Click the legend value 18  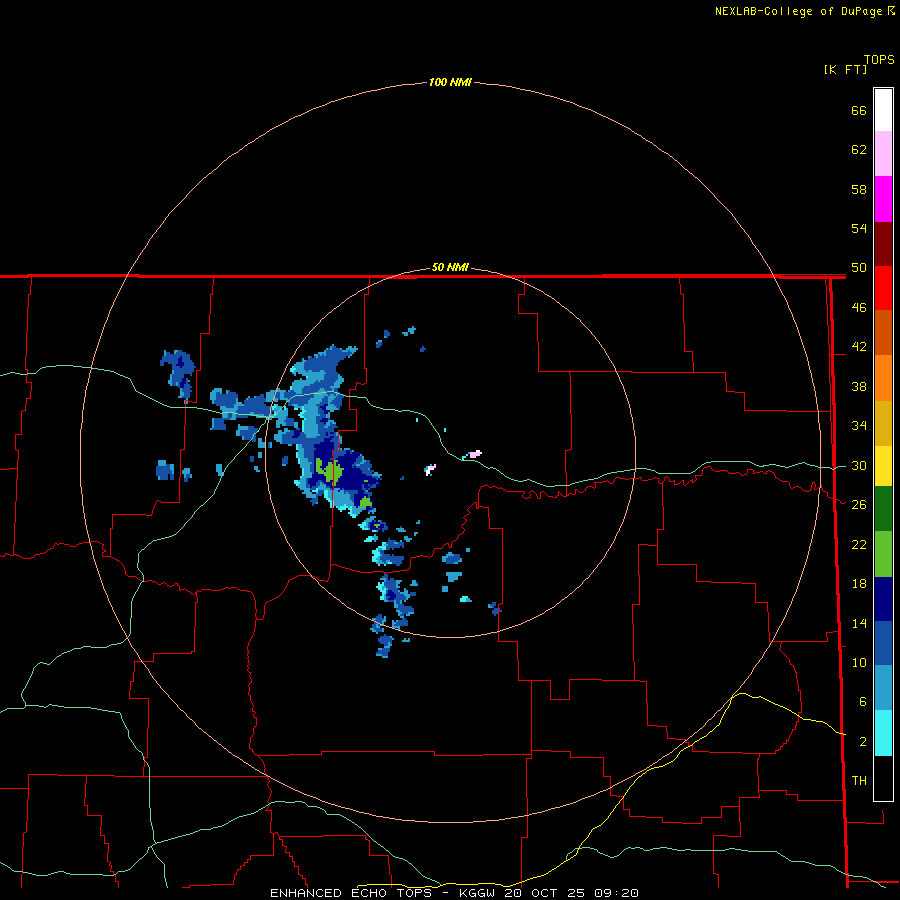859,584
